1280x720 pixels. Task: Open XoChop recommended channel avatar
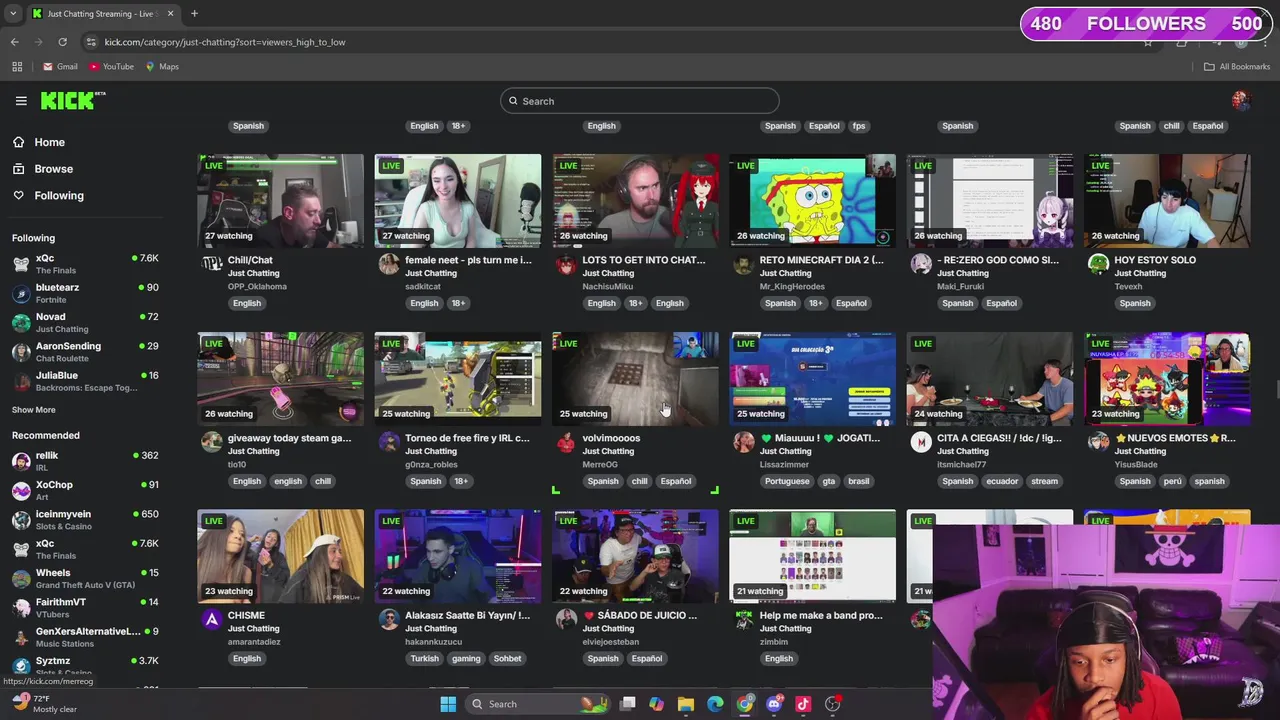tap(21, 490)
